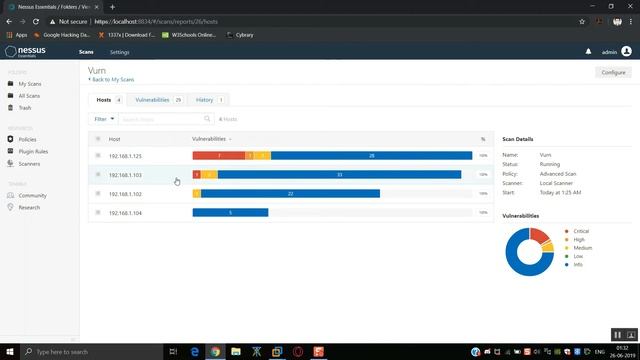This screenshot has height=360, width=640.
Task: Click the Configure button
Action: (x=613, y=72)
